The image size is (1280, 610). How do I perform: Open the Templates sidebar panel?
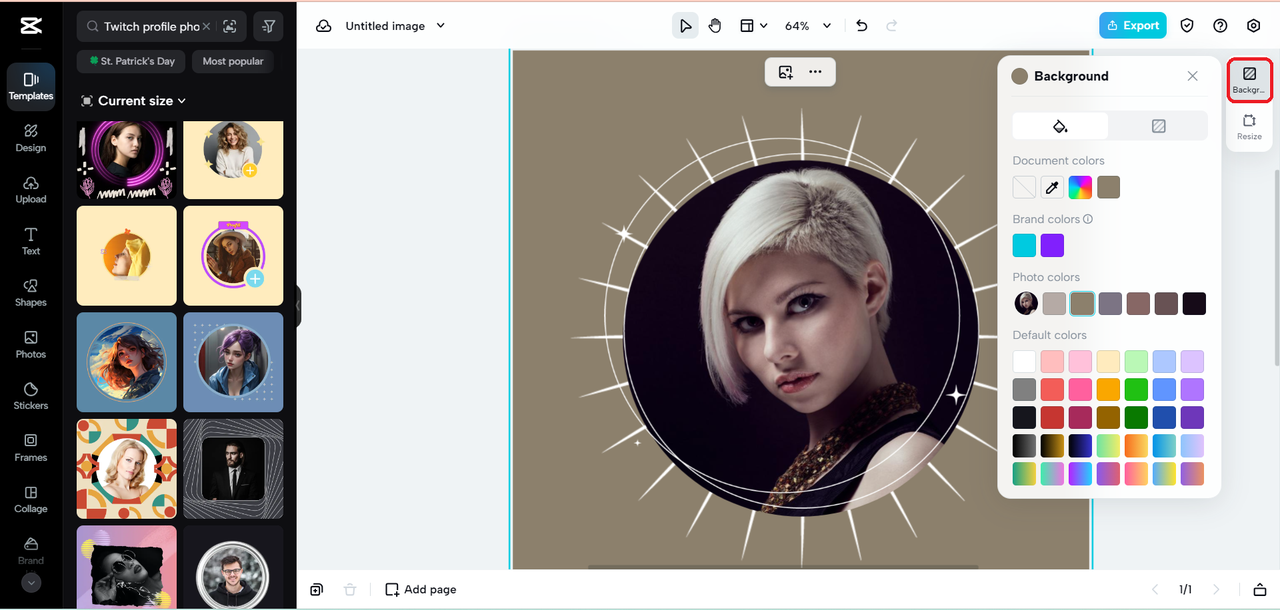(x=31, y=86)
